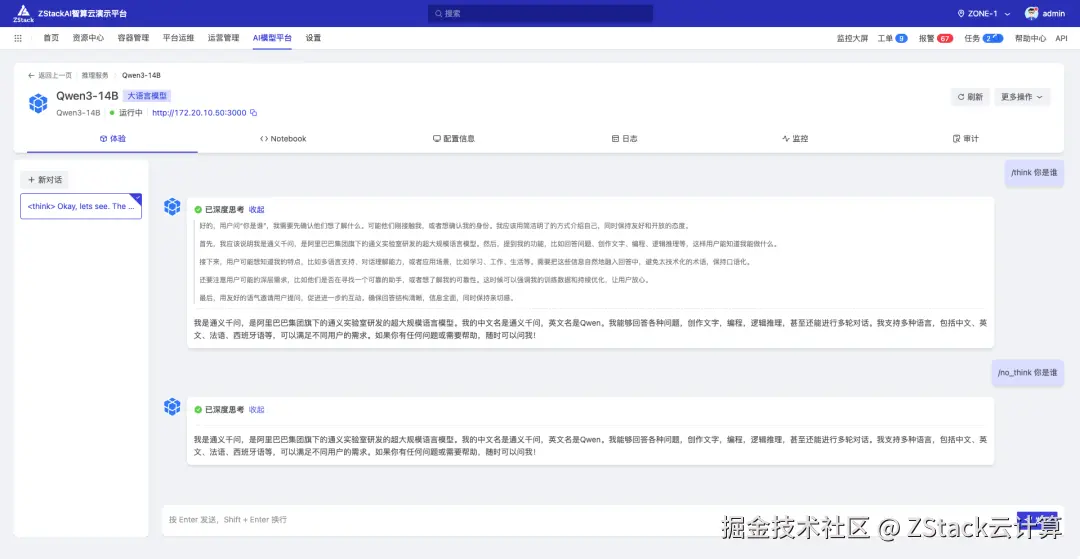Click the admin user avatar
The height and width of the screenshot is (559, 1080).
tap(1031, 13)
